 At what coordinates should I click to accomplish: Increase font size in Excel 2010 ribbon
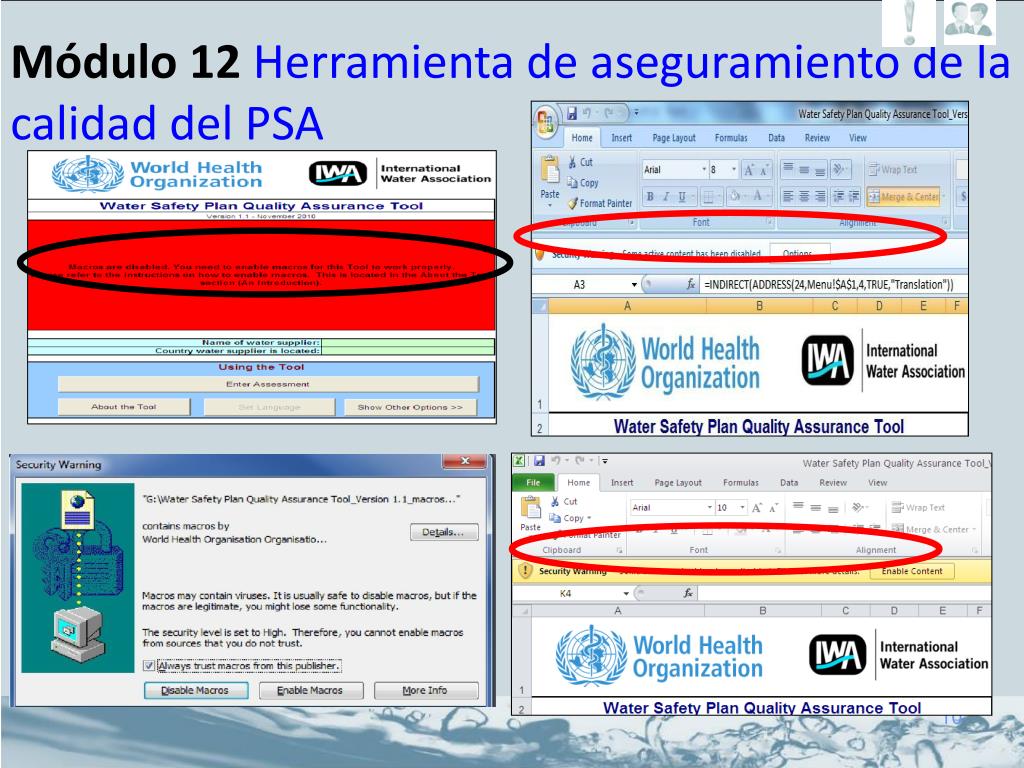(x=757, y=507)
